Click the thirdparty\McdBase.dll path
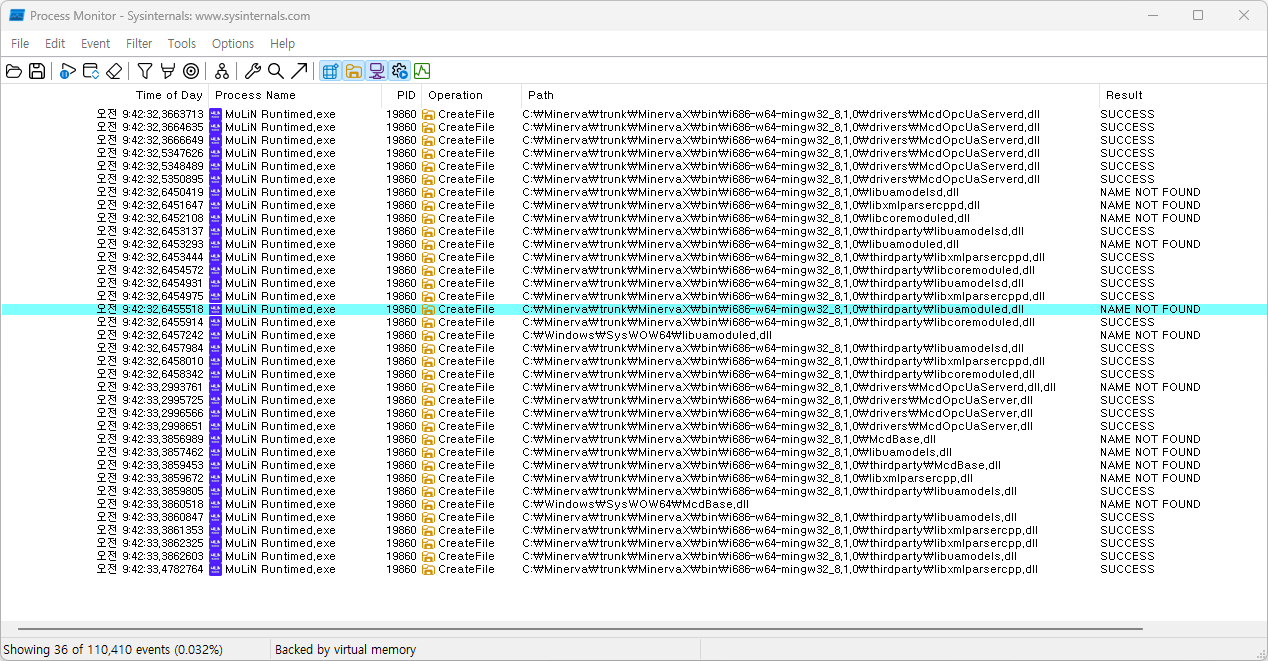1268x661 pixels. [x=762, y=465]
